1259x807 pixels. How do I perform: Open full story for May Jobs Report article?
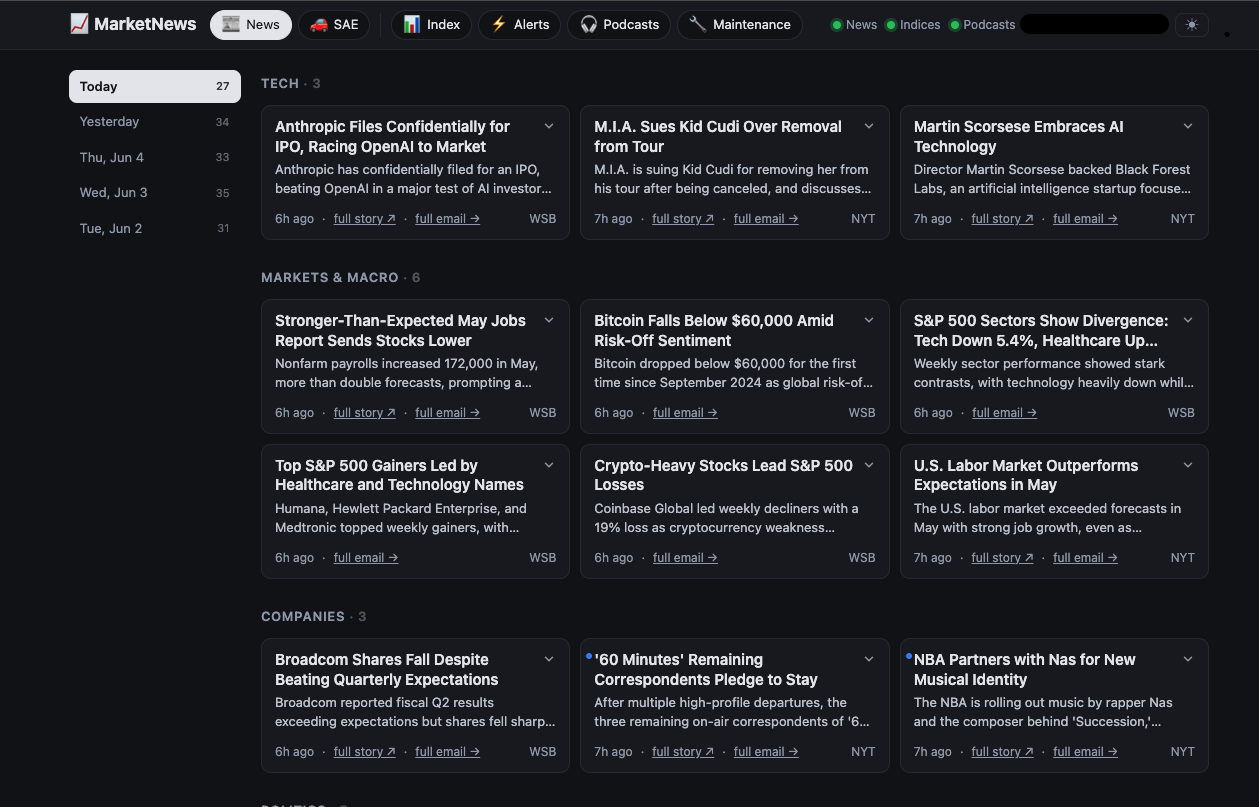coord(364,413)
